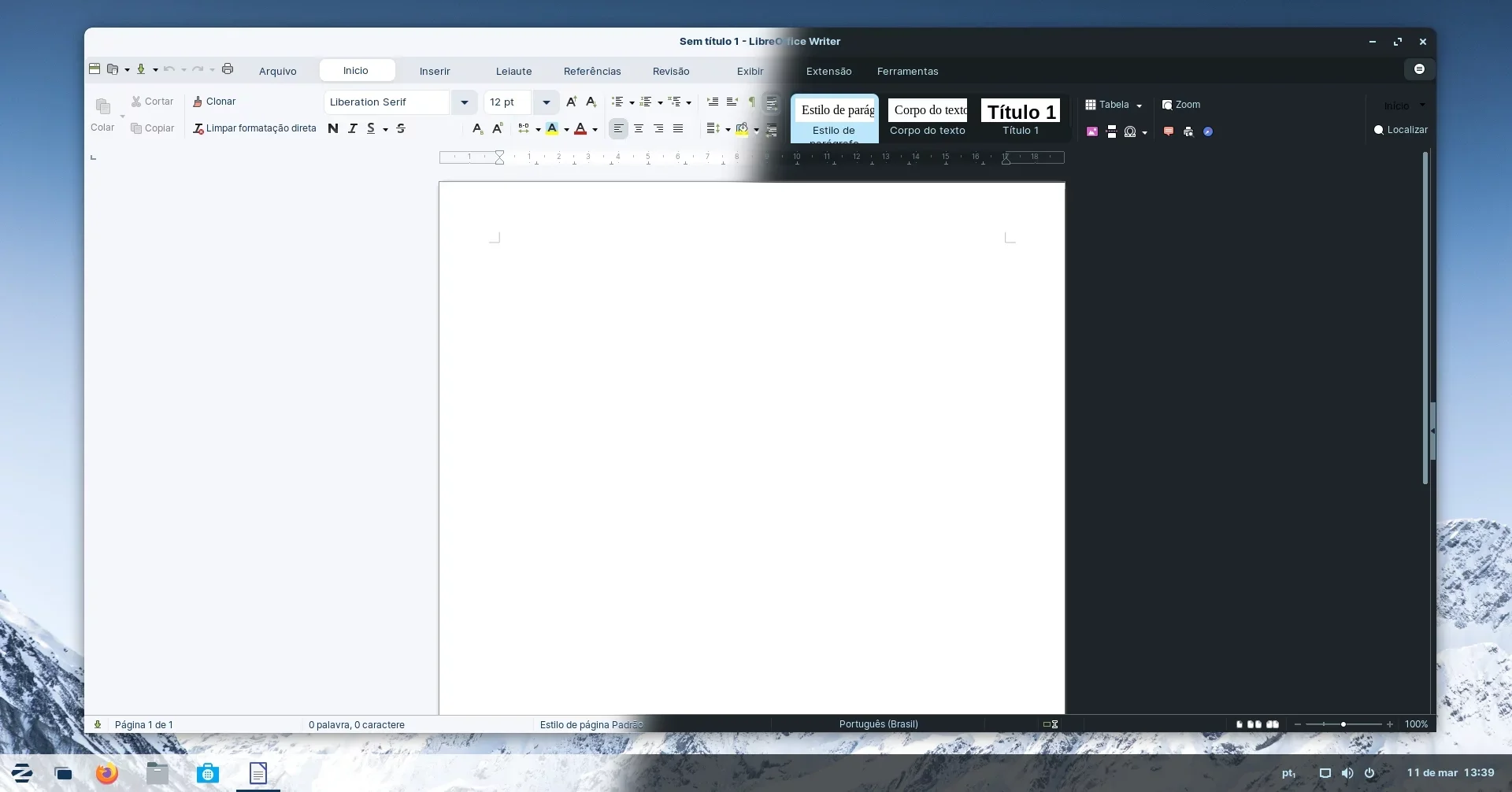Image resolution: width=1512 pixels, height=792 pixels.
Task: Select single-page view in status bar
Action: [1240, 724]
